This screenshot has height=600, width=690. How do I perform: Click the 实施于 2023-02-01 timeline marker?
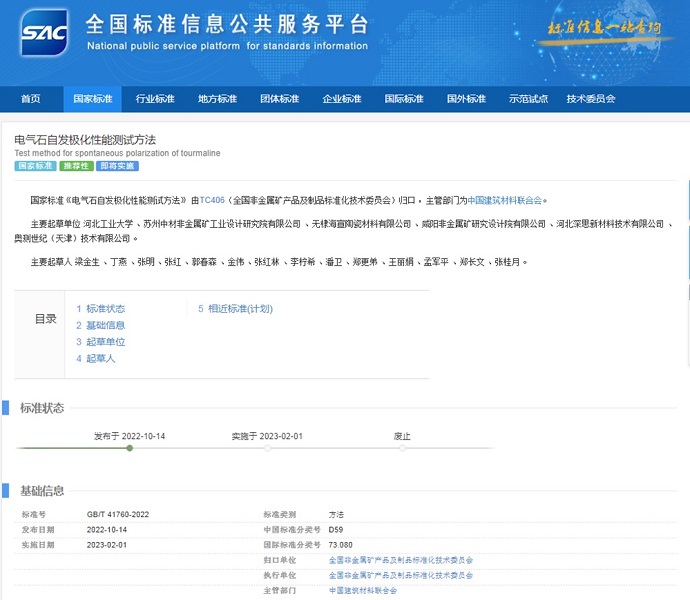(x=268, y=448)
